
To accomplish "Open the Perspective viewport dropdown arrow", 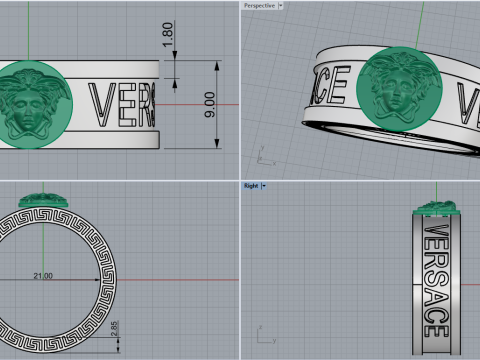I will pos(281,6).
